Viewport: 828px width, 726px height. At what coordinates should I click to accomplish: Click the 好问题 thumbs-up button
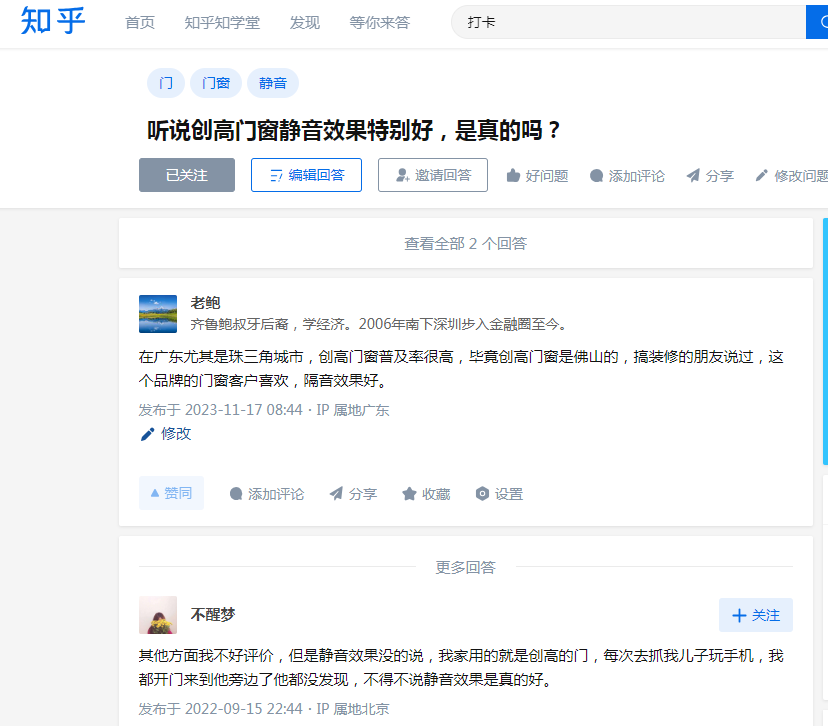pos(537,176)
